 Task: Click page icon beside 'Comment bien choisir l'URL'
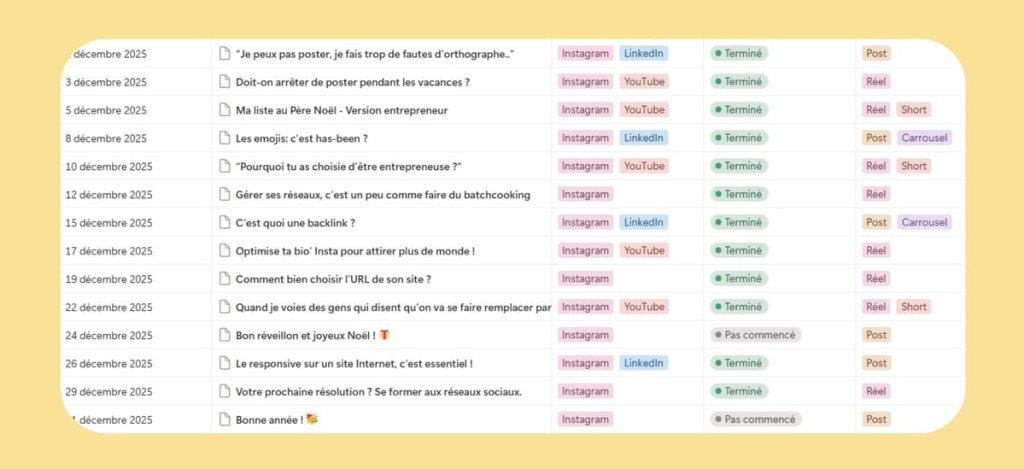point(224,279)
